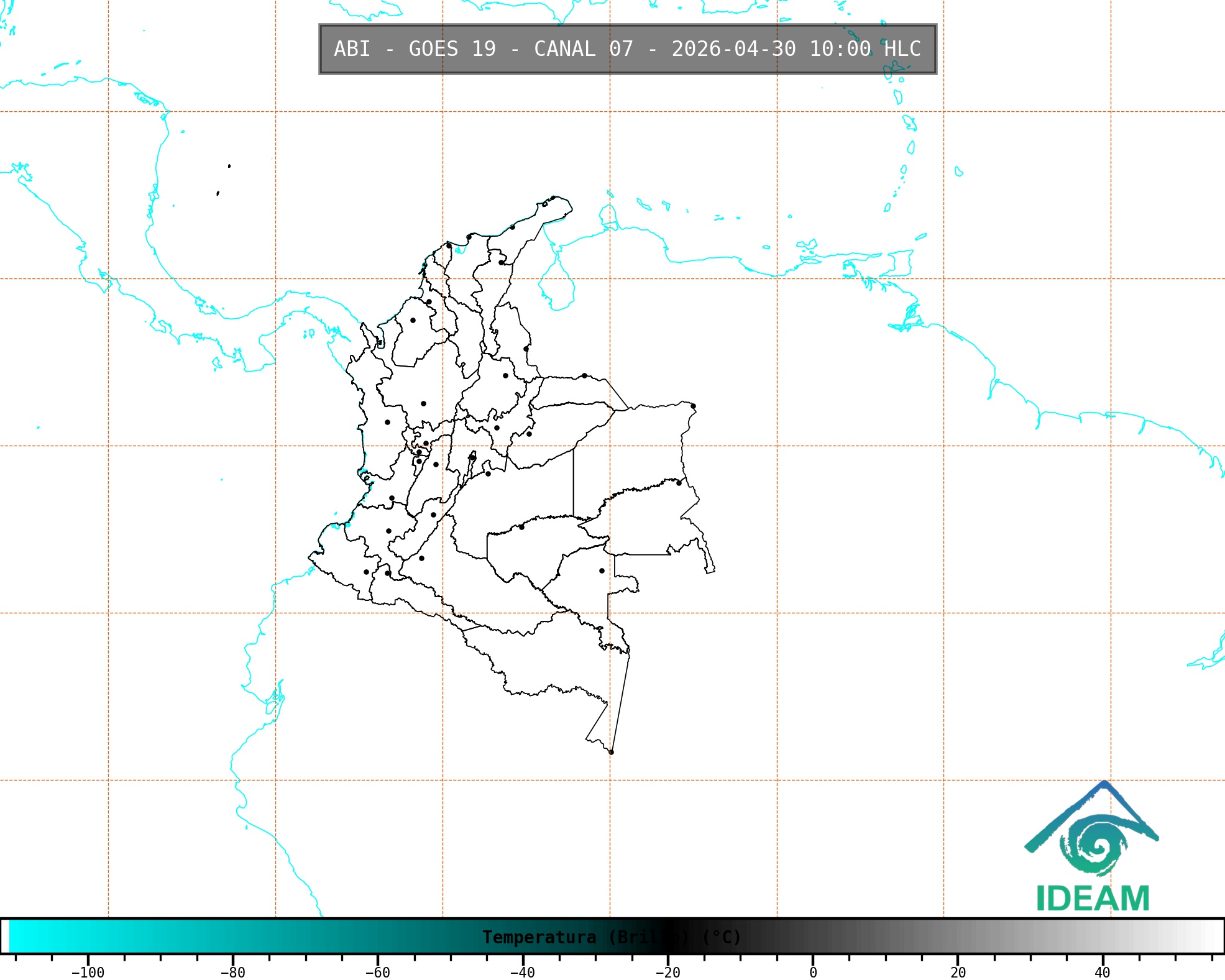The width and height of the screenshot is (1225, 980).
Task: Click the ABI GOES 19 title banner
Action: point(627,49)
